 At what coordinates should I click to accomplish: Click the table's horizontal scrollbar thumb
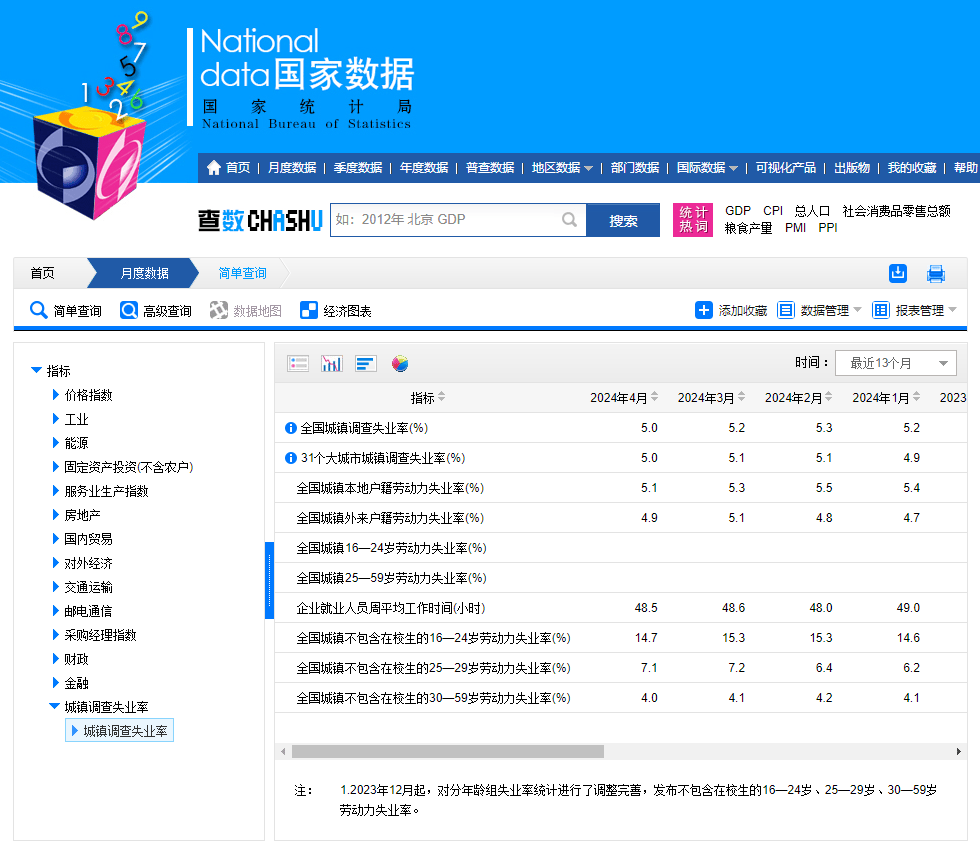(x=447, y=751)
